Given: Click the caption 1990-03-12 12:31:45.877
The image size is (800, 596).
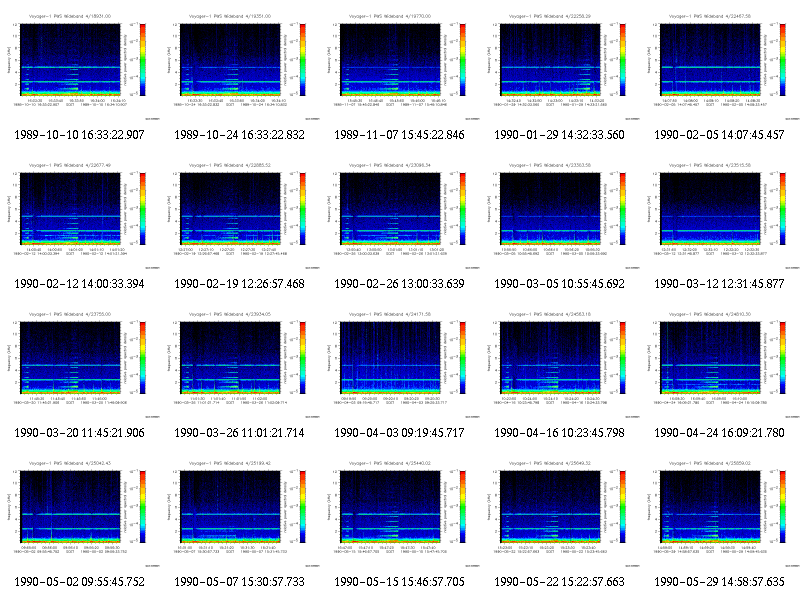Looking at the screenshot, I should (719, 284).
